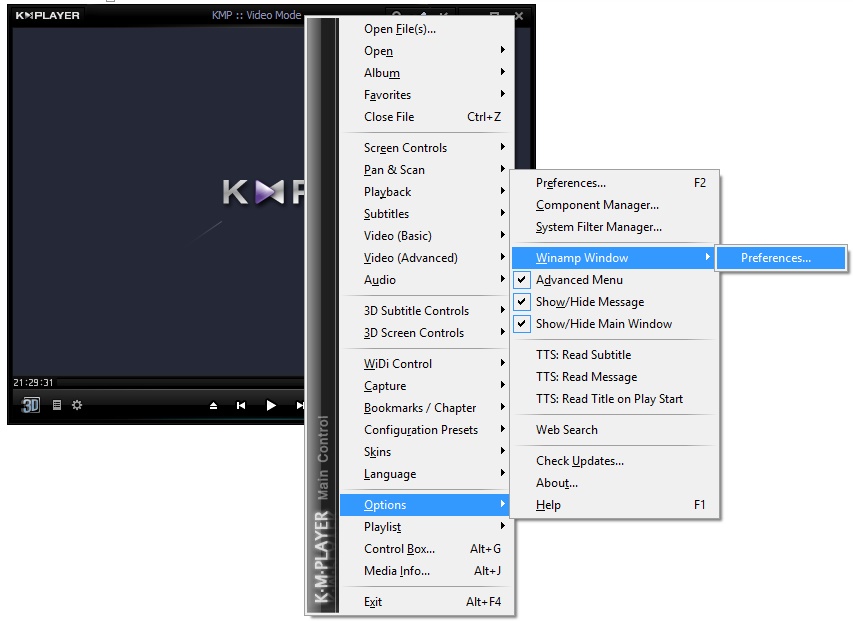Expand the Subtitles submenu
Screen dimensions: 853x621
[386, 214]
